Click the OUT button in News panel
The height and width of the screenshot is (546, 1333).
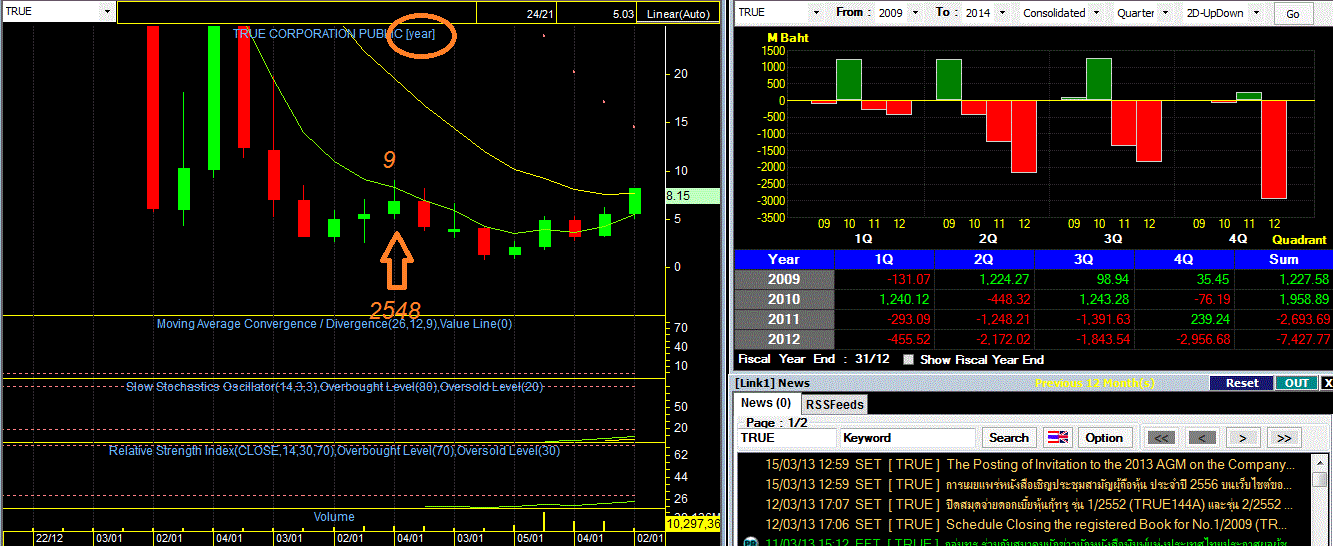(x=1297, y=383)
